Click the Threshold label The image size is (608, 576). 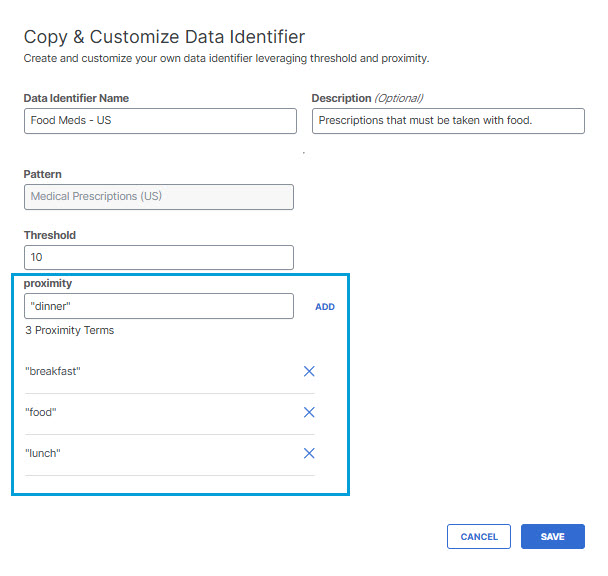[x=50, y=235]
